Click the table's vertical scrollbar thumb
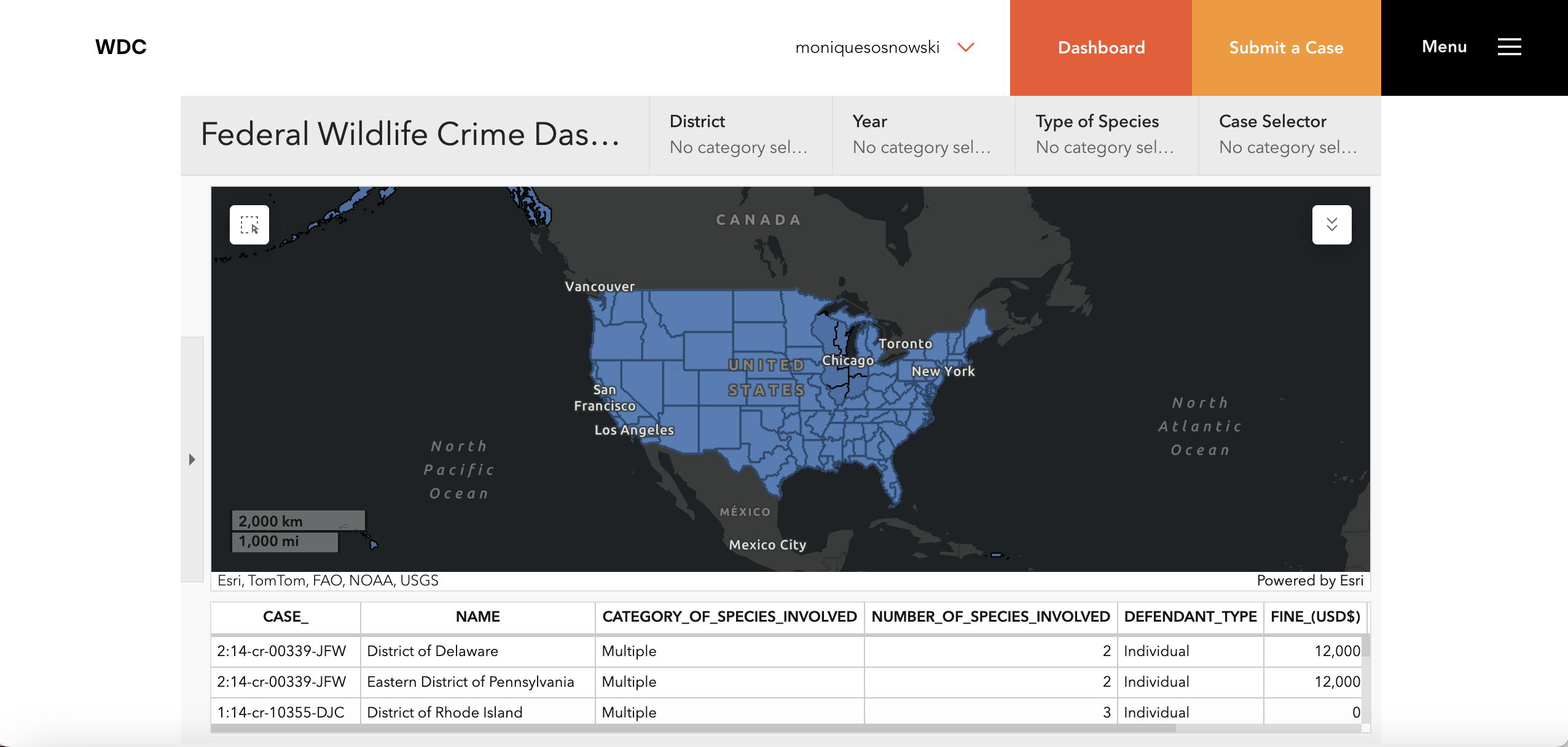 [x=1366, y=646]
